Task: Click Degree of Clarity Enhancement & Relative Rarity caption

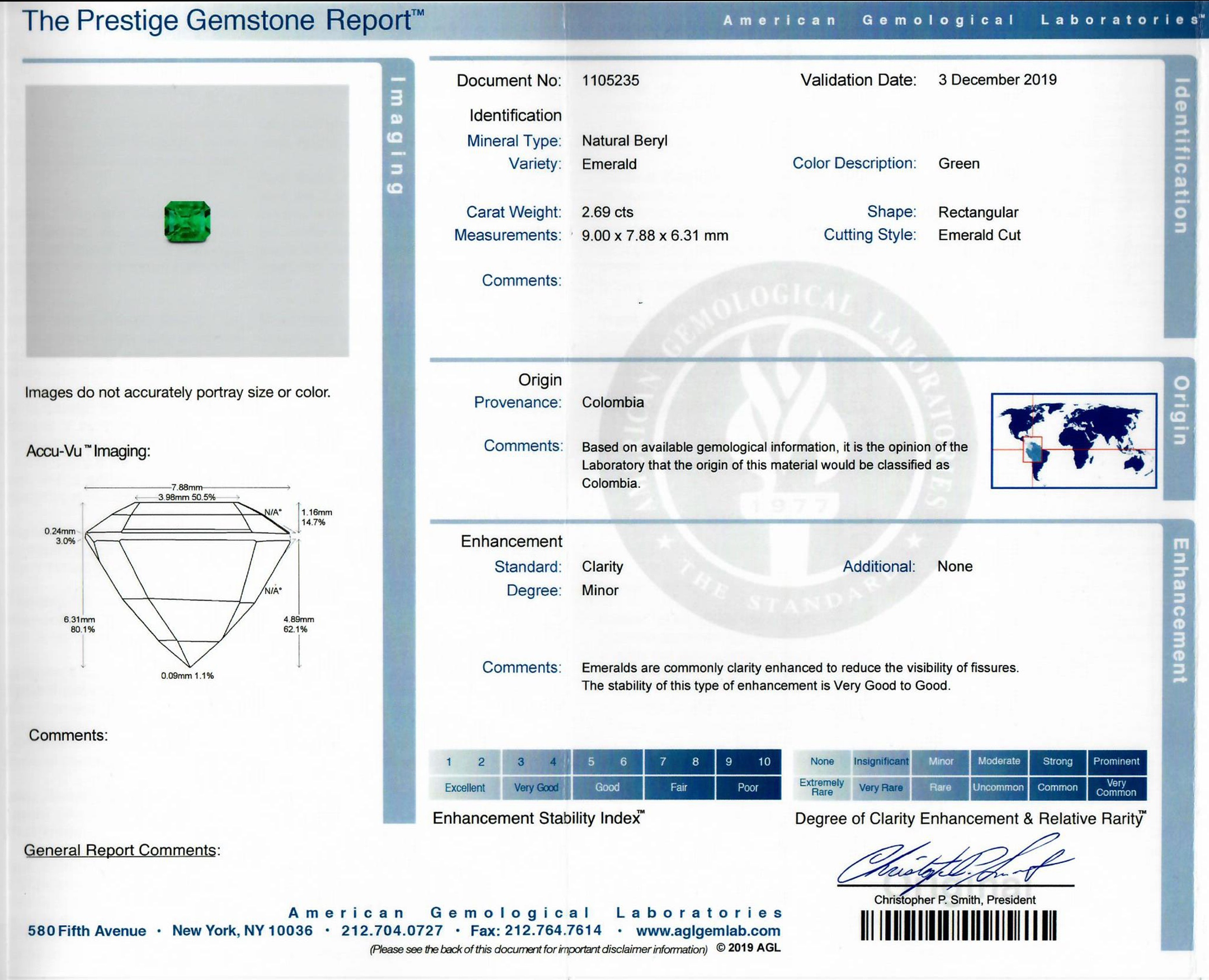Action: tap(971, 819)
